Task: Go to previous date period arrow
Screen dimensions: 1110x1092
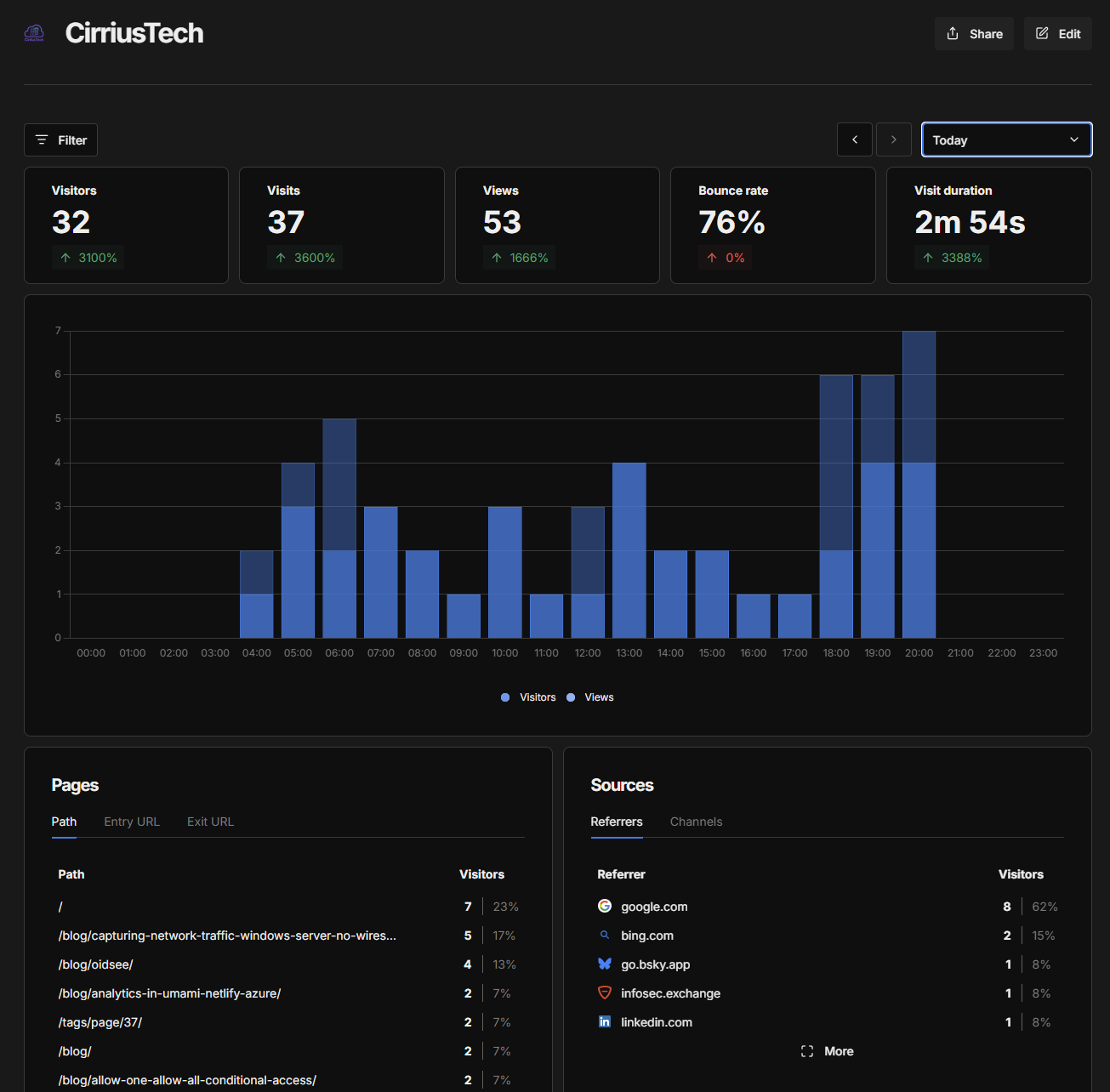Action: [x=855, y=139]
